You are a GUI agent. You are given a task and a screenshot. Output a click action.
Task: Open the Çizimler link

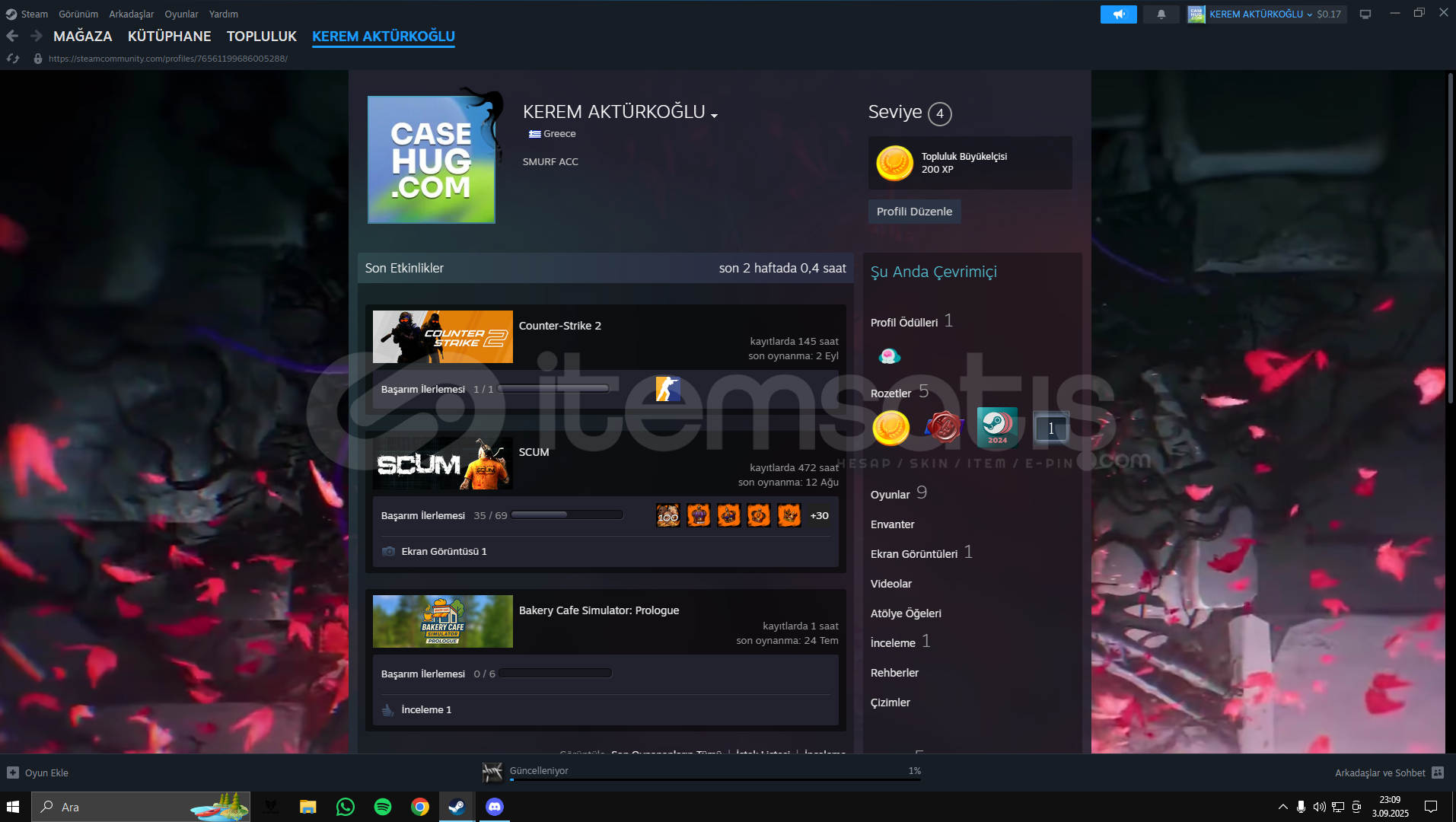tap(890, 703)
